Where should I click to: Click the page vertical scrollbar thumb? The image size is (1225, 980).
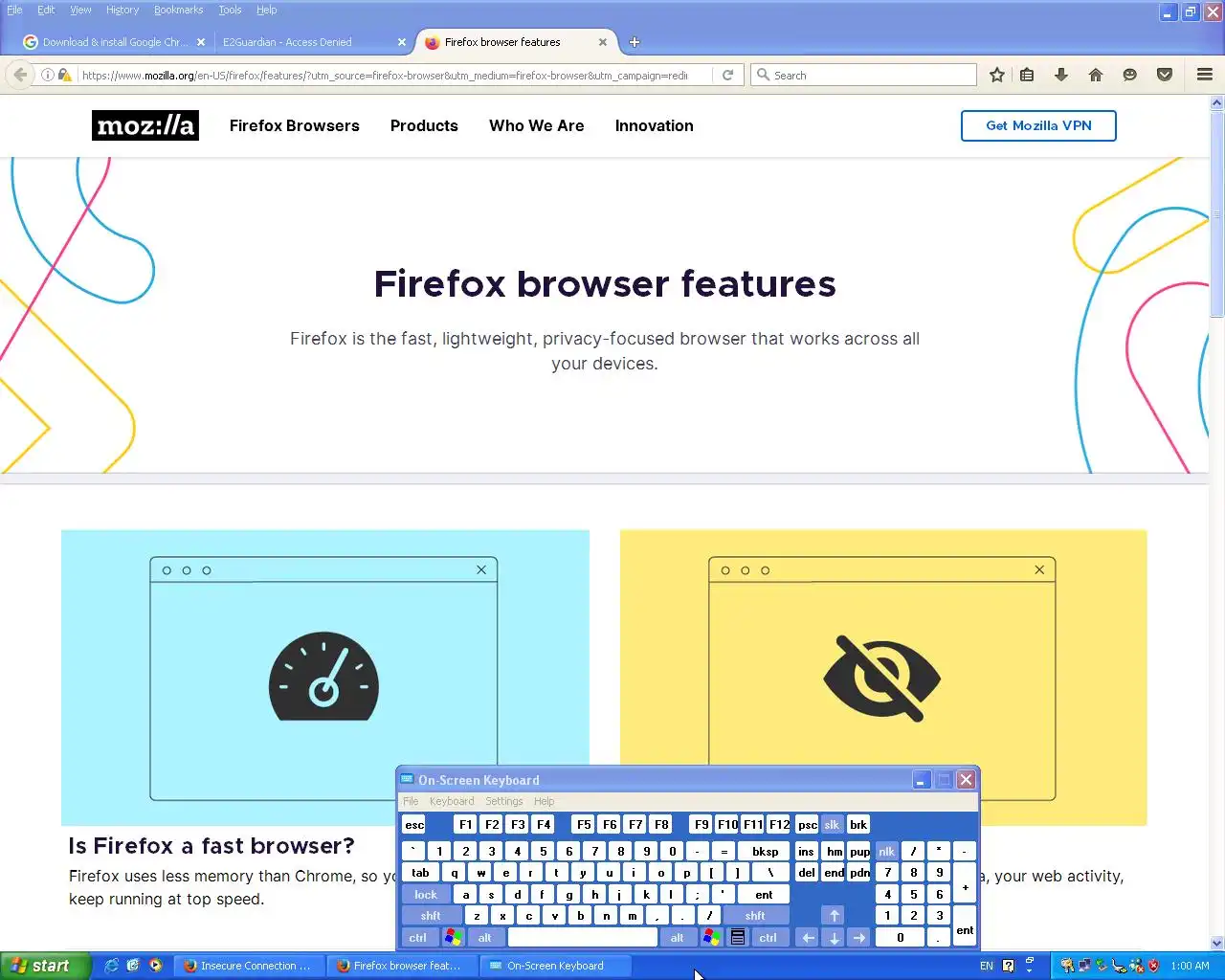(x=1217, y=213)
